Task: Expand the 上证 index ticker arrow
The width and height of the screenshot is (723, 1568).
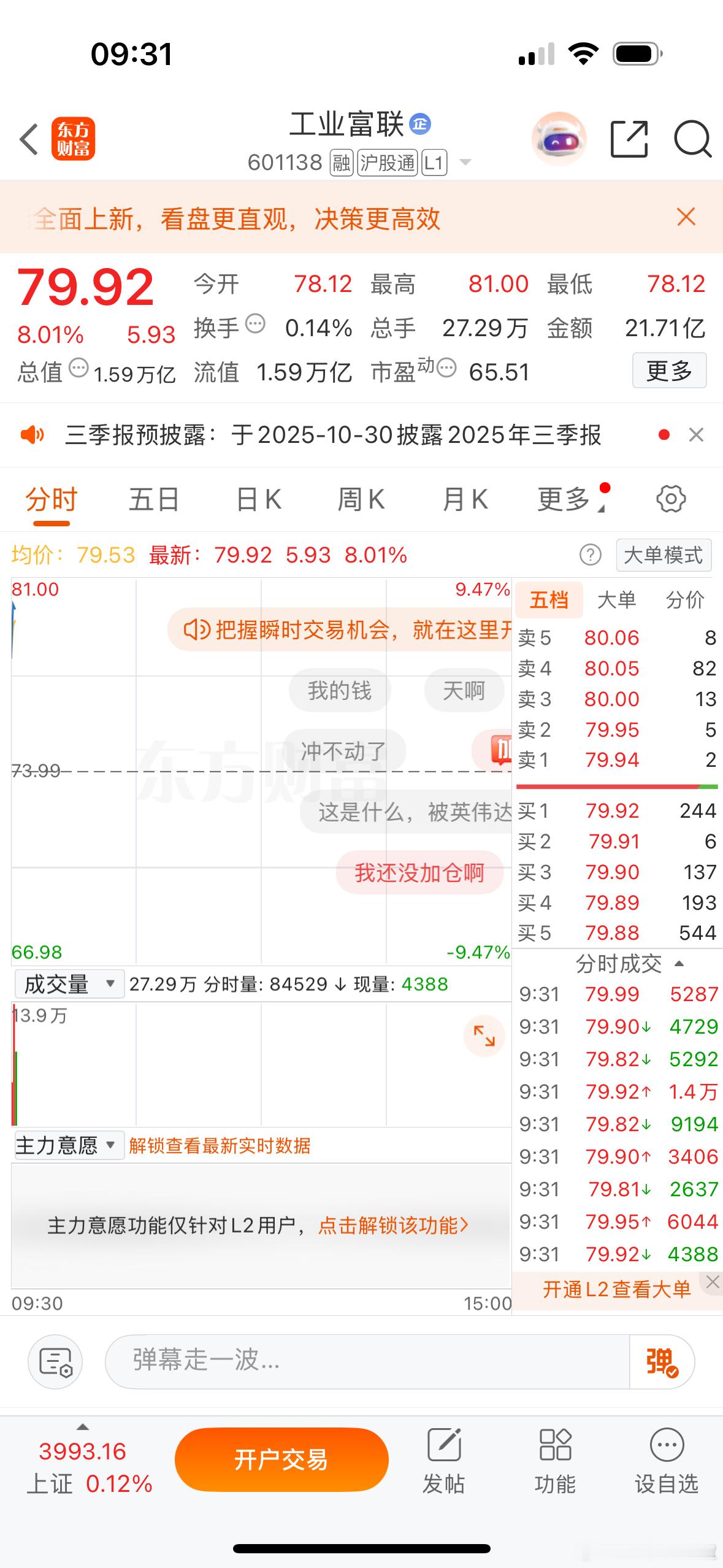Action: click(82, 1427)
